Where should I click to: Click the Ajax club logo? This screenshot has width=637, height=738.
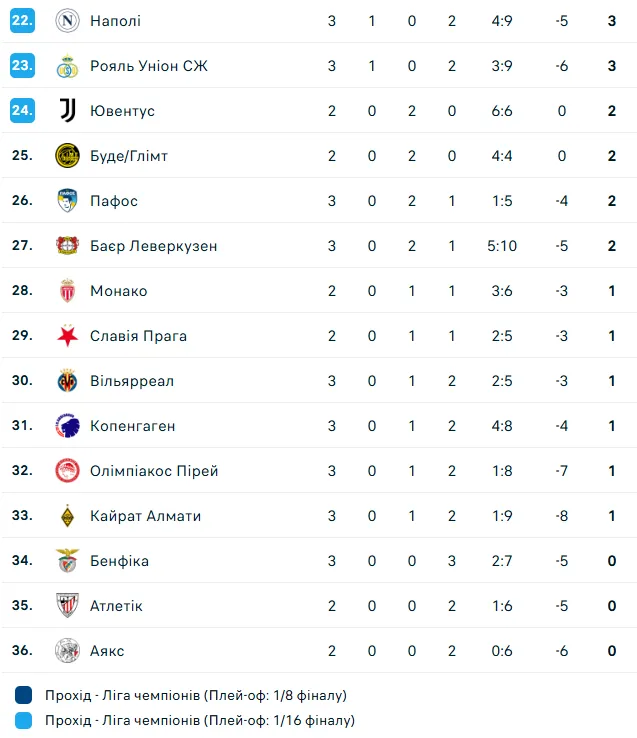pos(67,651)
